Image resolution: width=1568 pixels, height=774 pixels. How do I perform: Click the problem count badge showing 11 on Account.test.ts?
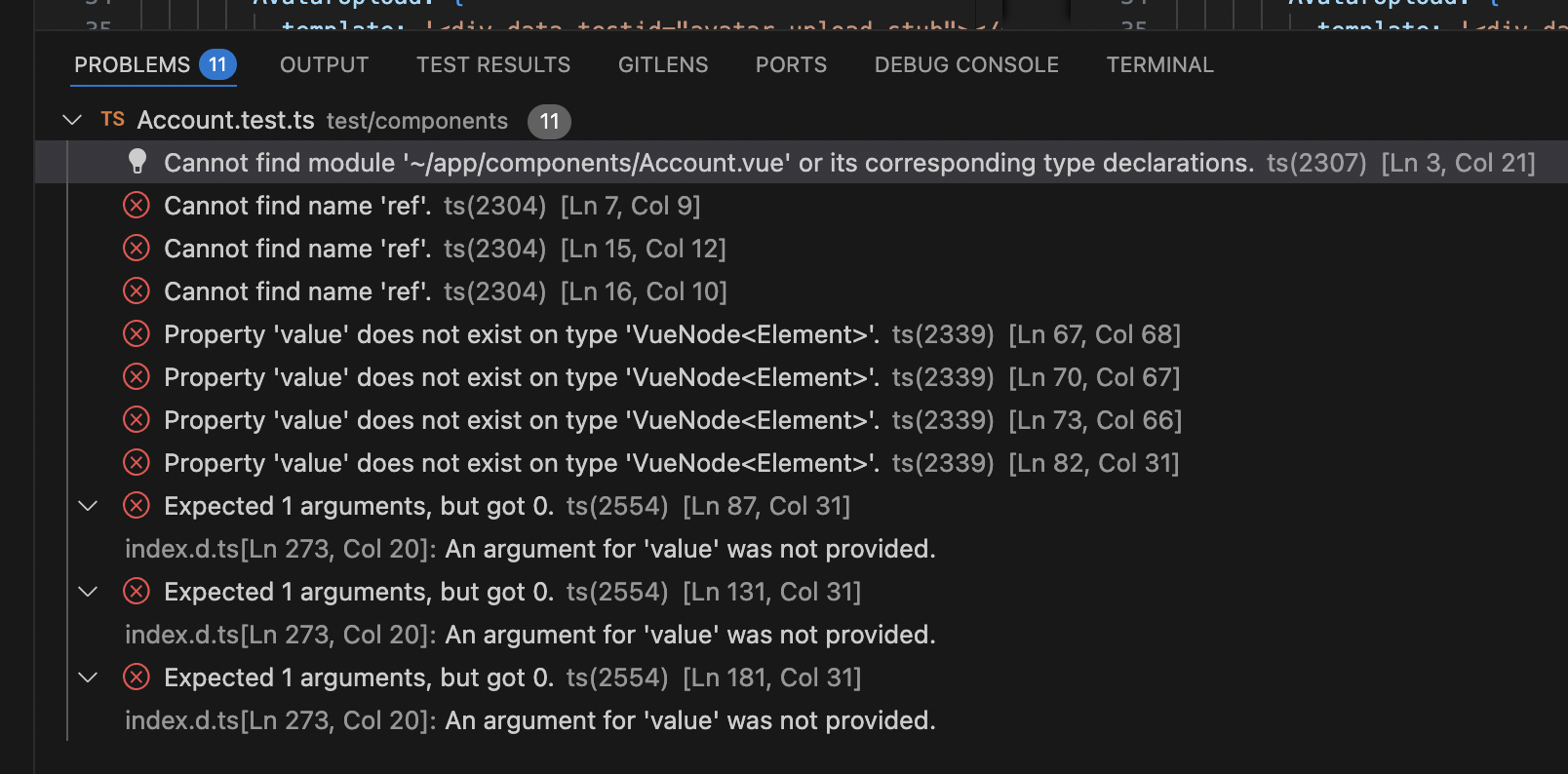tap(549, 122)
